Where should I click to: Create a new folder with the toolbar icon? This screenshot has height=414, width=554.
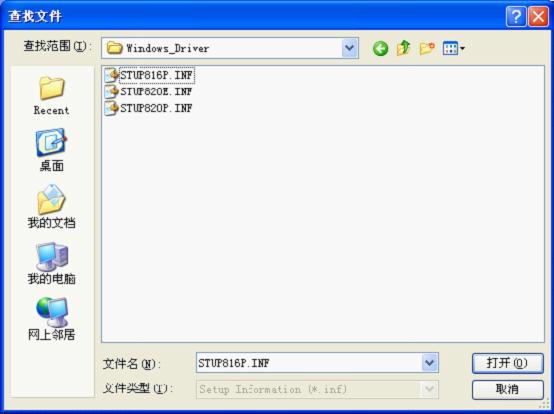point(427,48)
